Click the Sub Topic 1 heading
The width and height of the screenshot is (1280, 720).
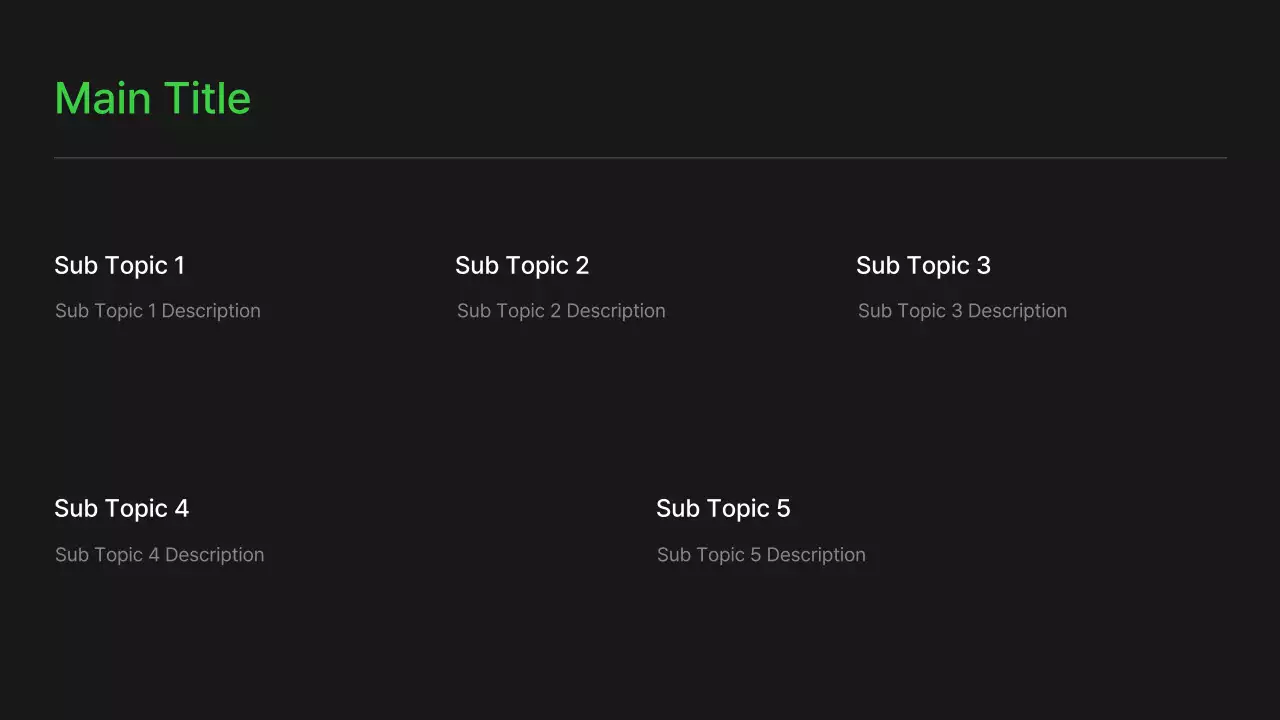[x=119, y=265]
